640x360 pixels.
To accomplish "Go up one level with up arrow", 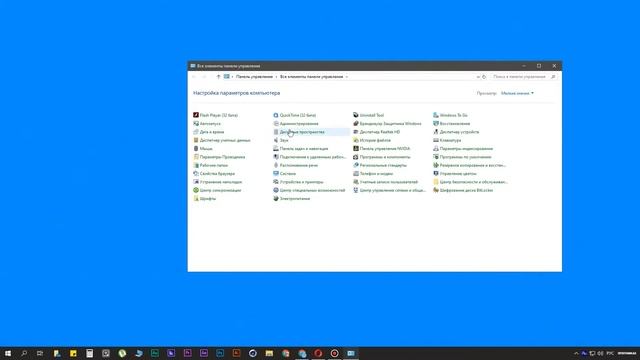I will (x=218, y=77).
